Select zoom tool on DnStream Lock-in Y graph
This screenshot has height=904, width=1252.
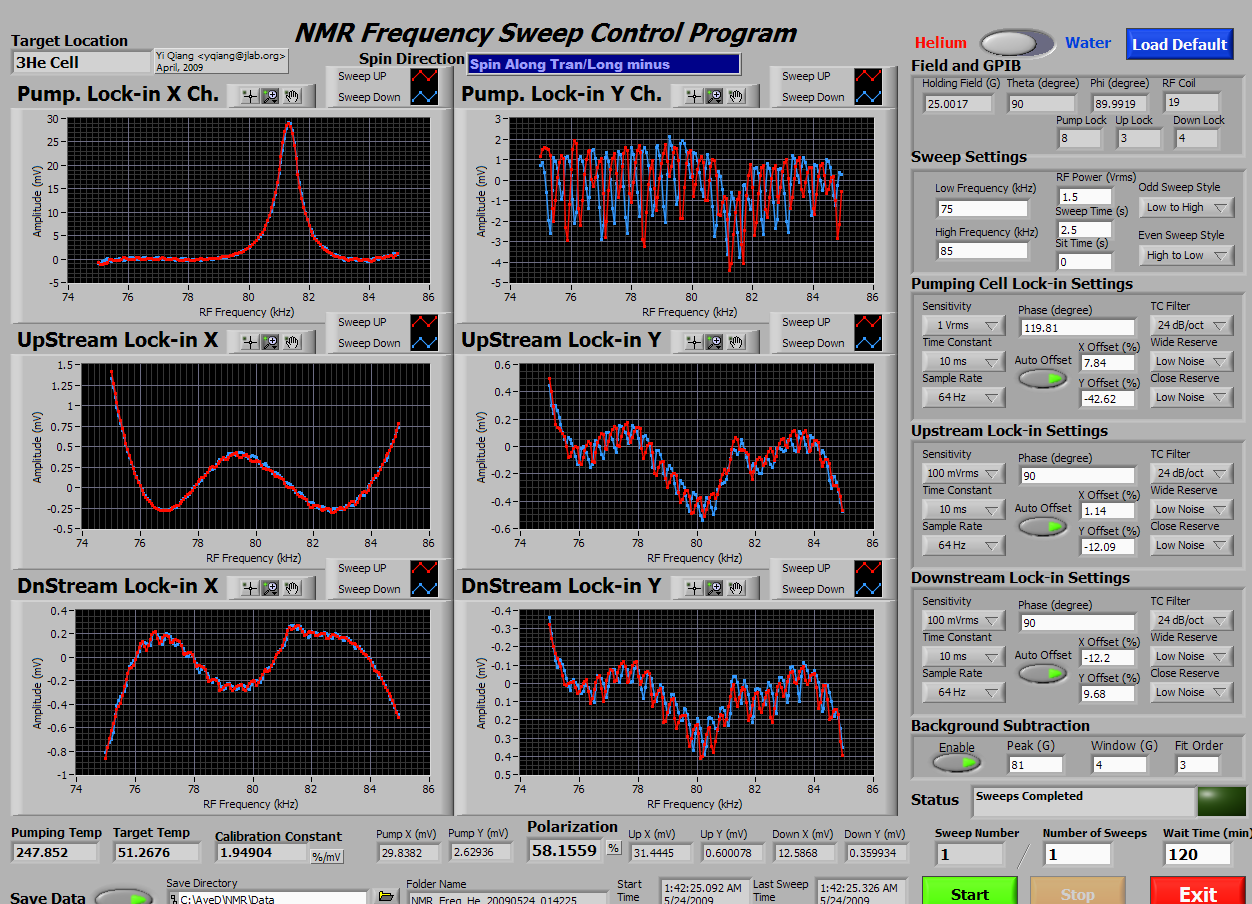click(x=714, y=588)
